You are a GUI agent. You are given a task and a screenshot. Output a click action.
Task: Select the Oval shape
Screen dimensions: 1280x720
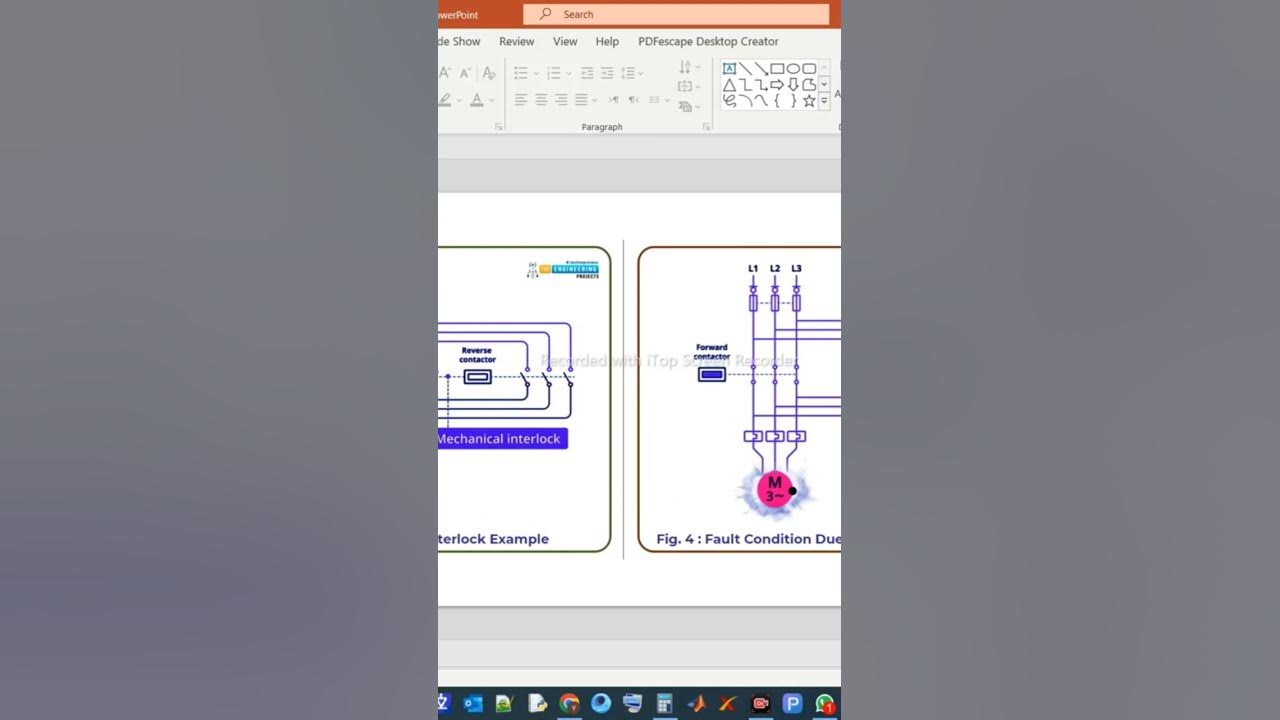[x=793, y=69]
